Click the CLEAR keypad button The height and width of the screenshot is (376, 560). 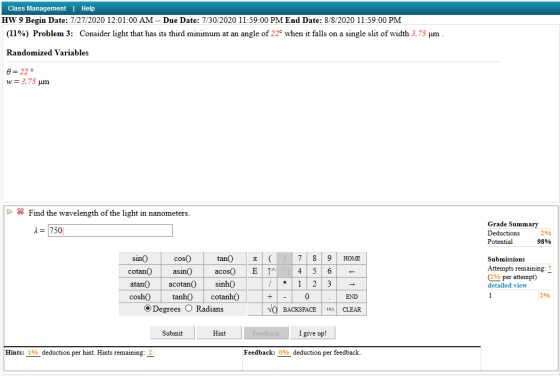[x=351, y=309]
